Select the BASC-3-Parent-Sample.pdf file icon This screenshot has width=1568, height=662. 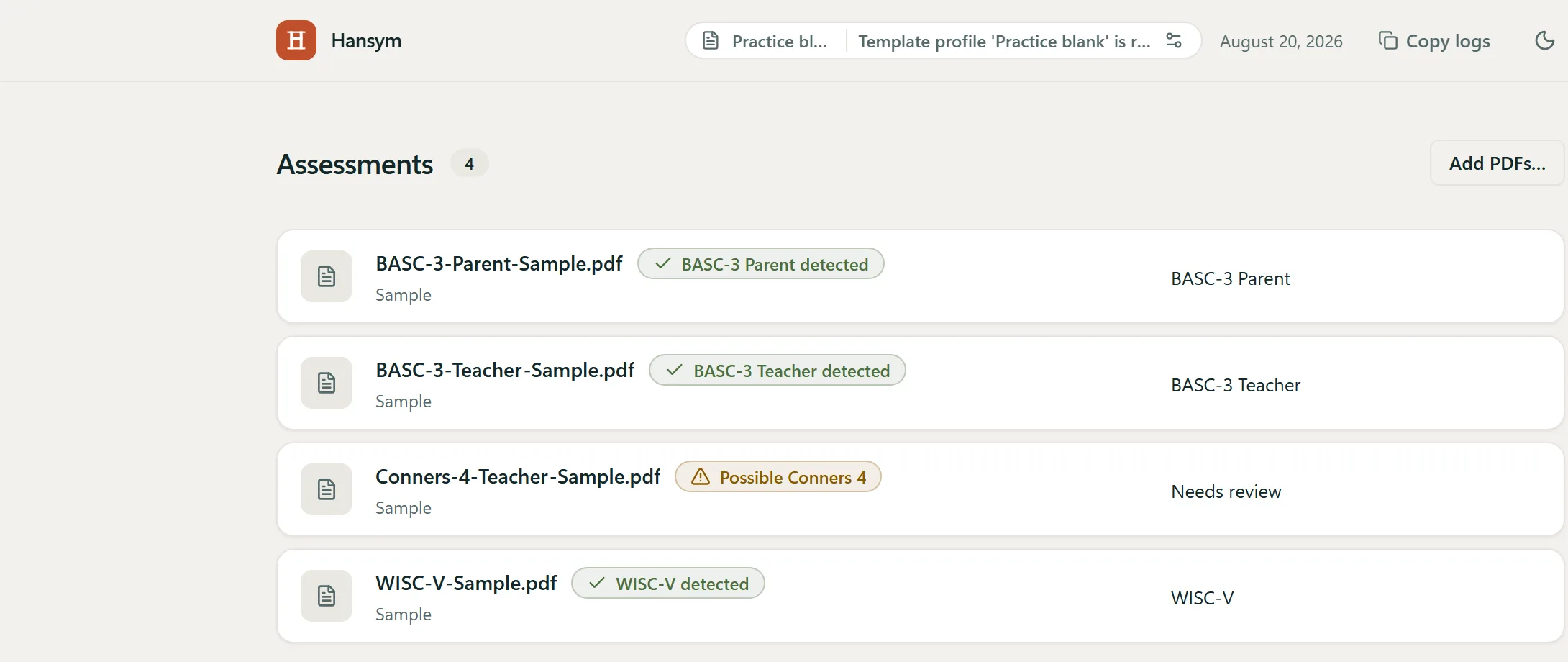click(x=327, y=276)
